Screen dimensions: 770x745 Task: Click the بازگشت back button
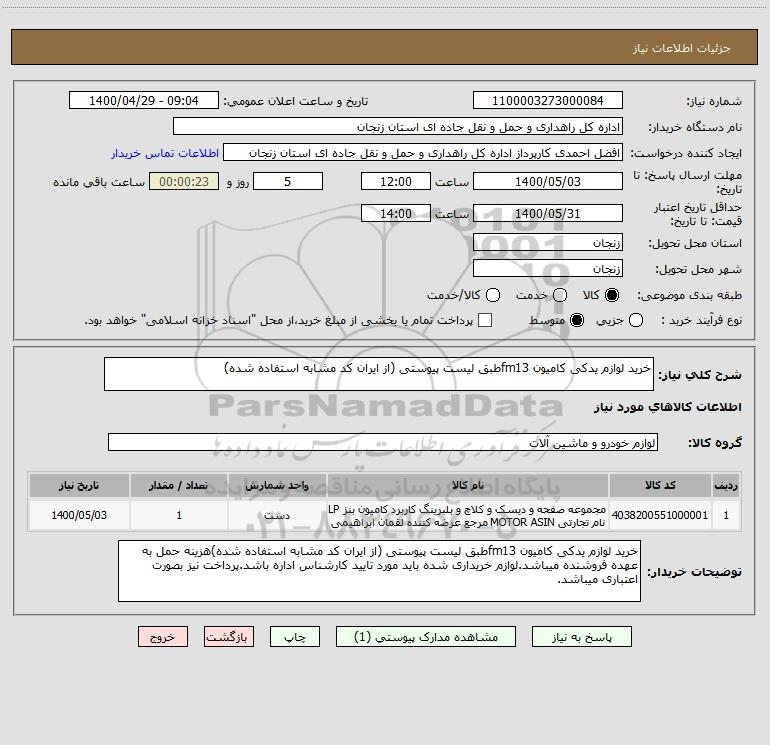coord(229,637)
